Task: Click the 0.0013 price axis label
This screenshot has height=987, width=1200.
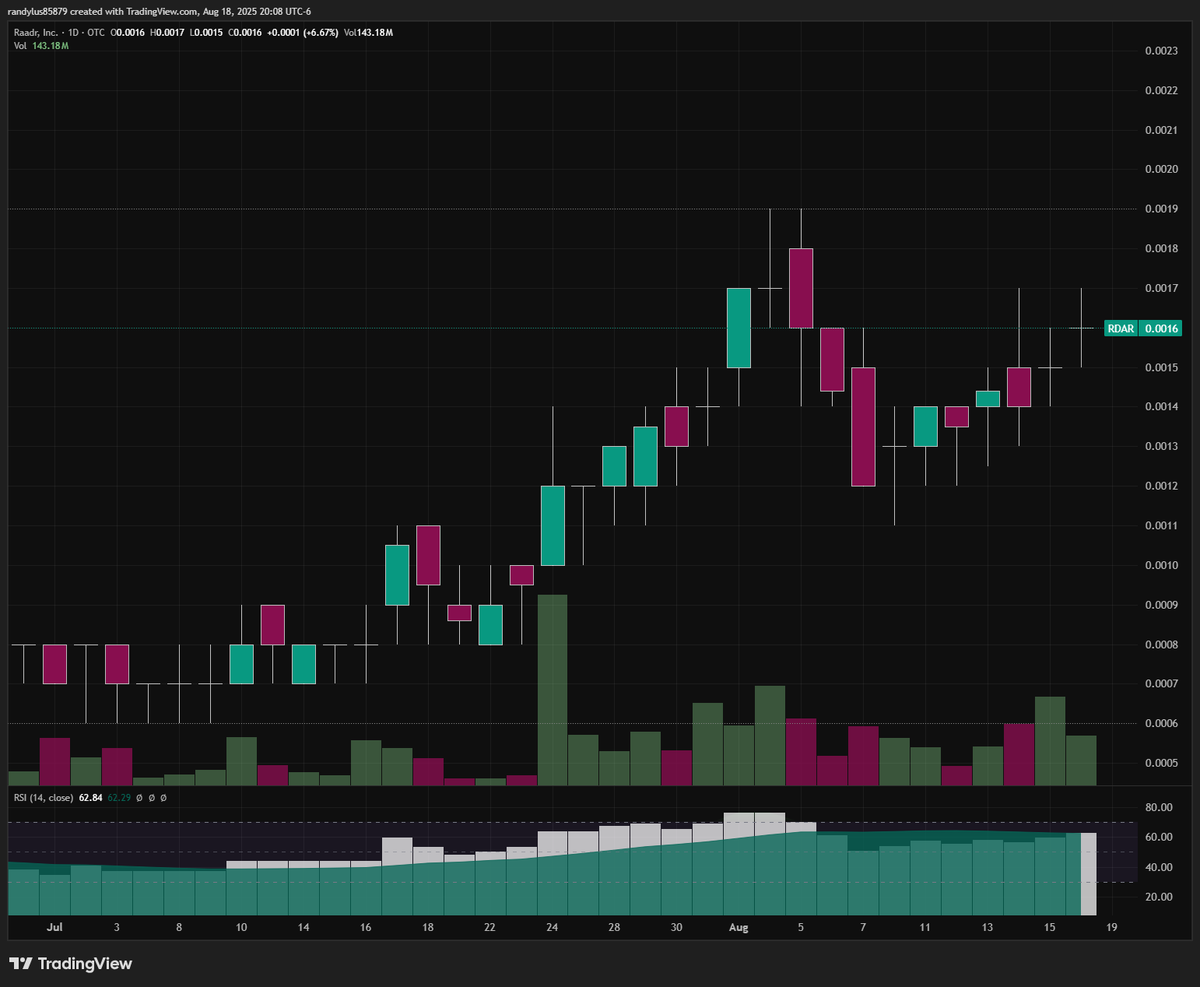Action: coord(1160,446)
